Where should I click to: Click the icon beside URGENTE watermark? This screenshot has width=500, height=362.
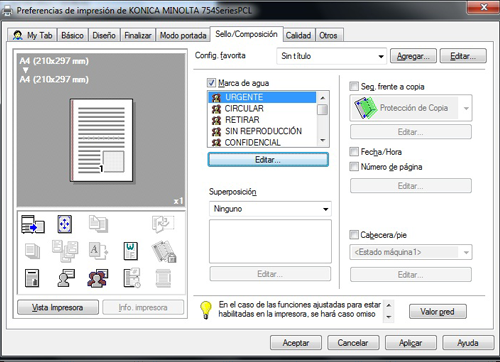tap(216, 97)
